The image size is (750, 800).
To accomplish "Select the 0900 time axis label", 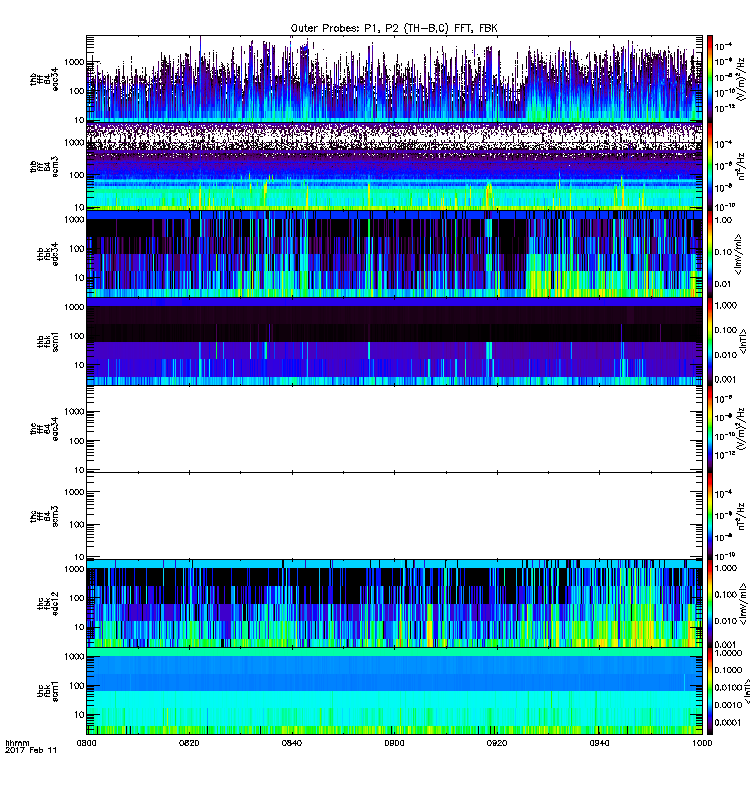I will point(394,743).
